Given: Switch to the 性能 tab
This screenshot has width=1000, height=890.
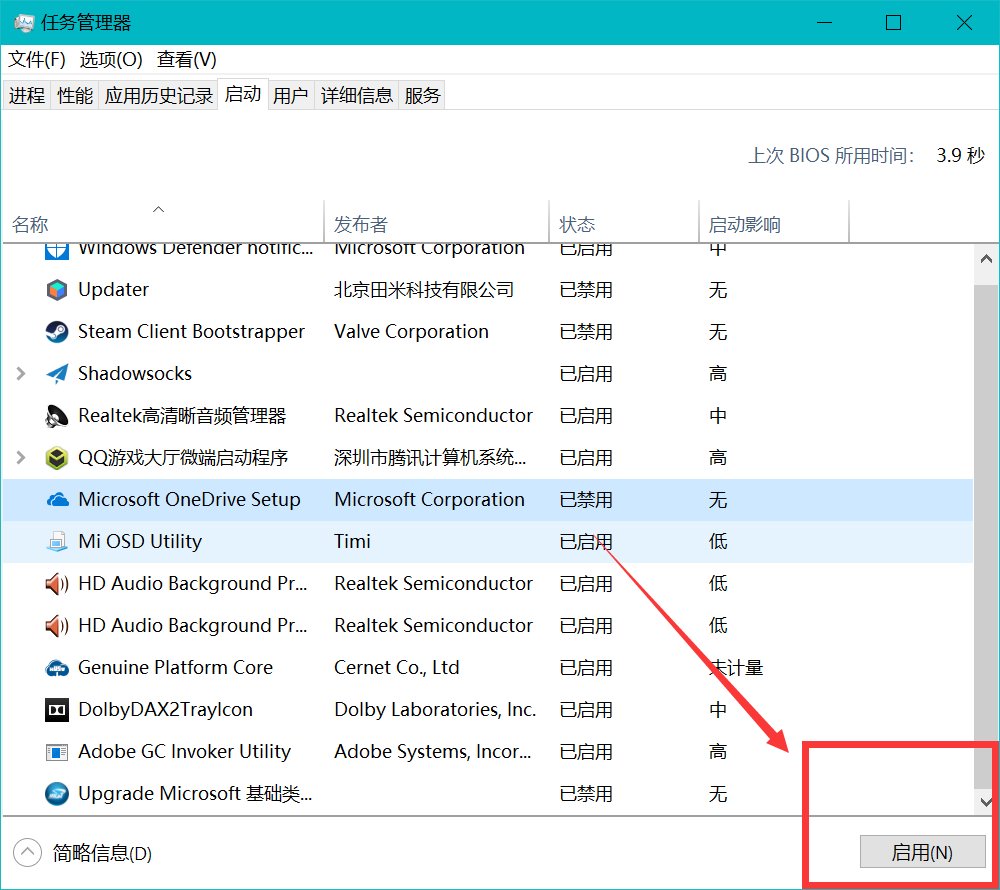Looking at the screenshot, I should click(x=74, y=94).
